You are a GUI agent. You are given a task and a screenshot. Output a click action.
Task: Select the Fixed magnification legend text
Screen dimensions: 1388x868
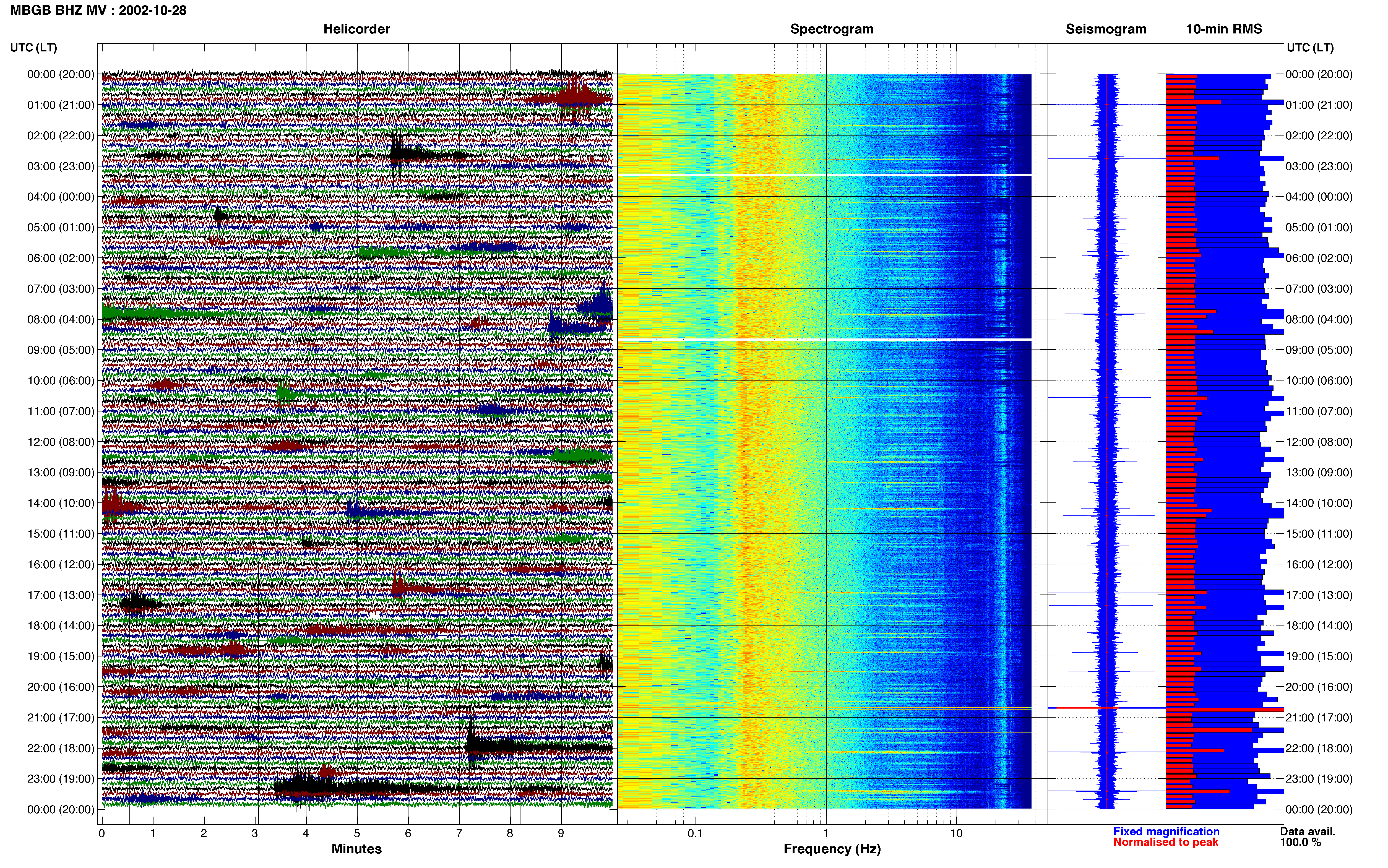point(1166,831)
